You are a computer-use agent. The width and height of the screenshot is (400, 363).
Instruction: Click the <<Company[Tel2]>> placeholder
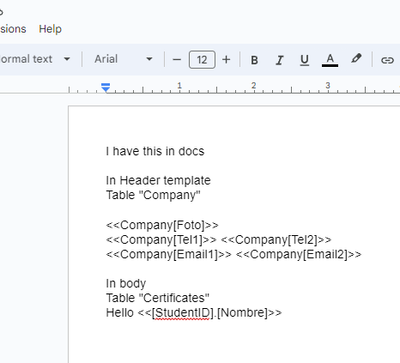click(x=276, y=240)
